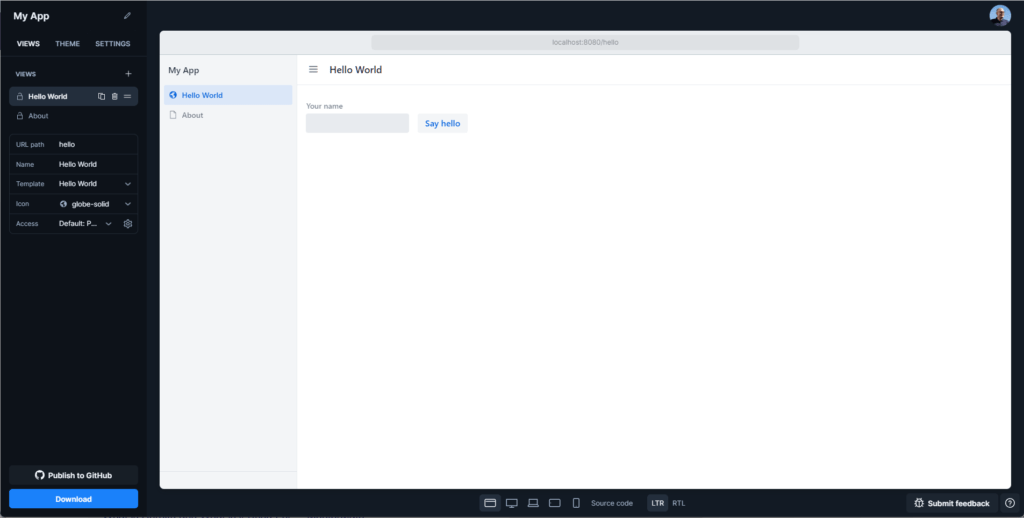
Task: Toggle the hamburger menu in preview
Action: (x=313, y=69)
